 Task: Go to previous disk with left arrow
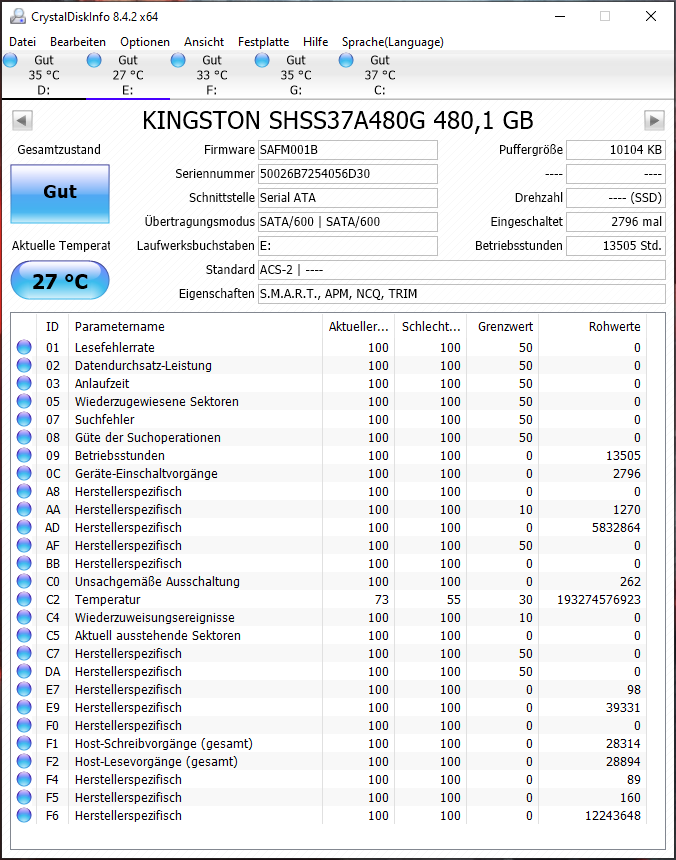[x=22, y=120]
